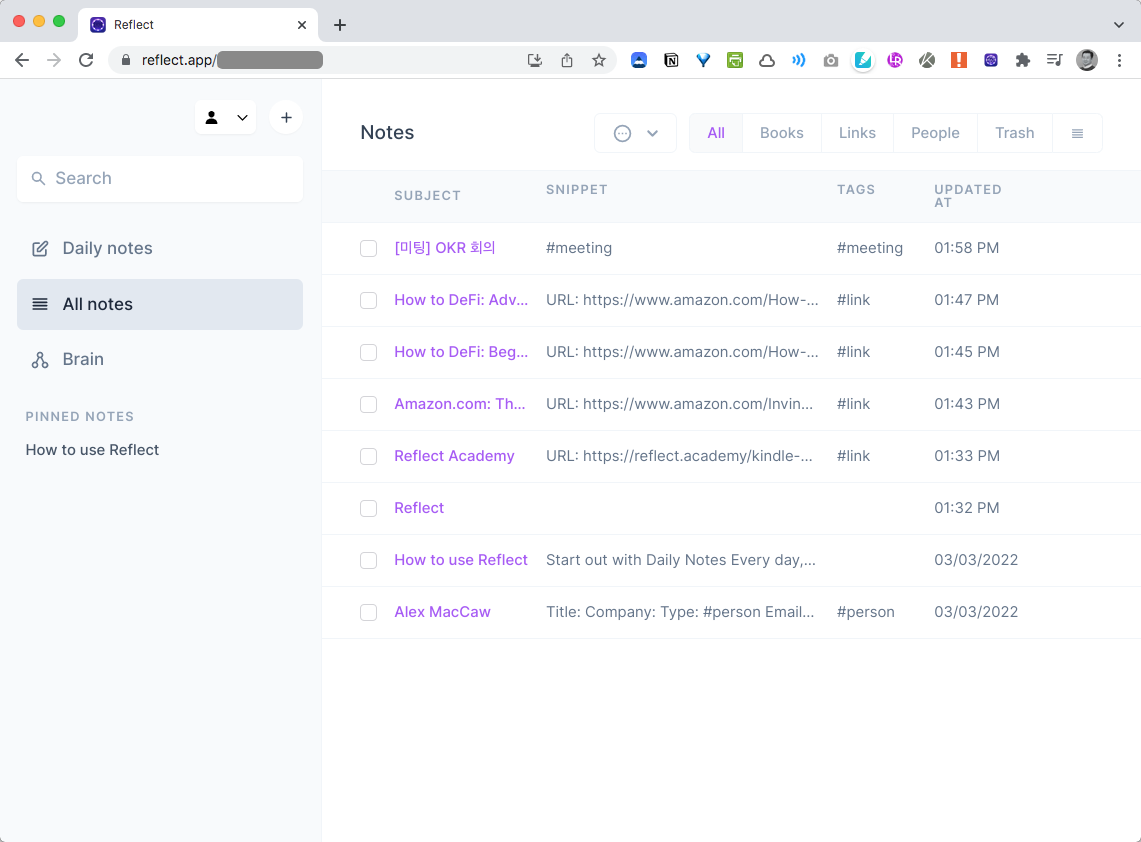1141x842 pixels.
Task: Switch to the People tab
Action: 935,133
